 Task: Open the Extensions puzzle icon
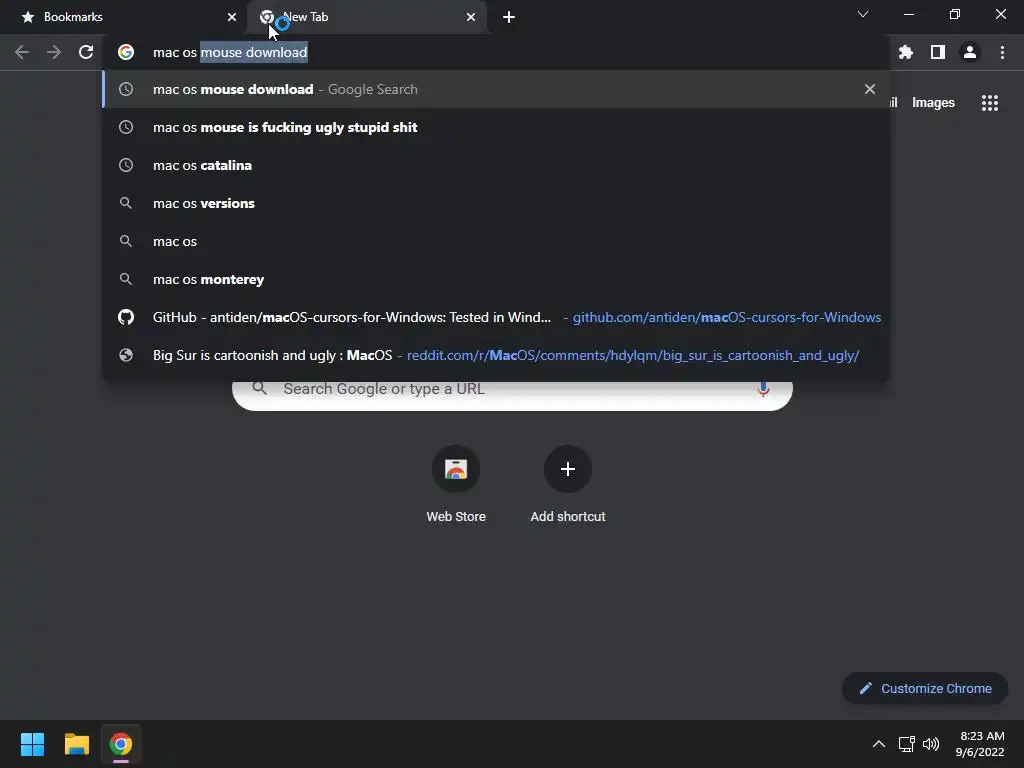906,52
